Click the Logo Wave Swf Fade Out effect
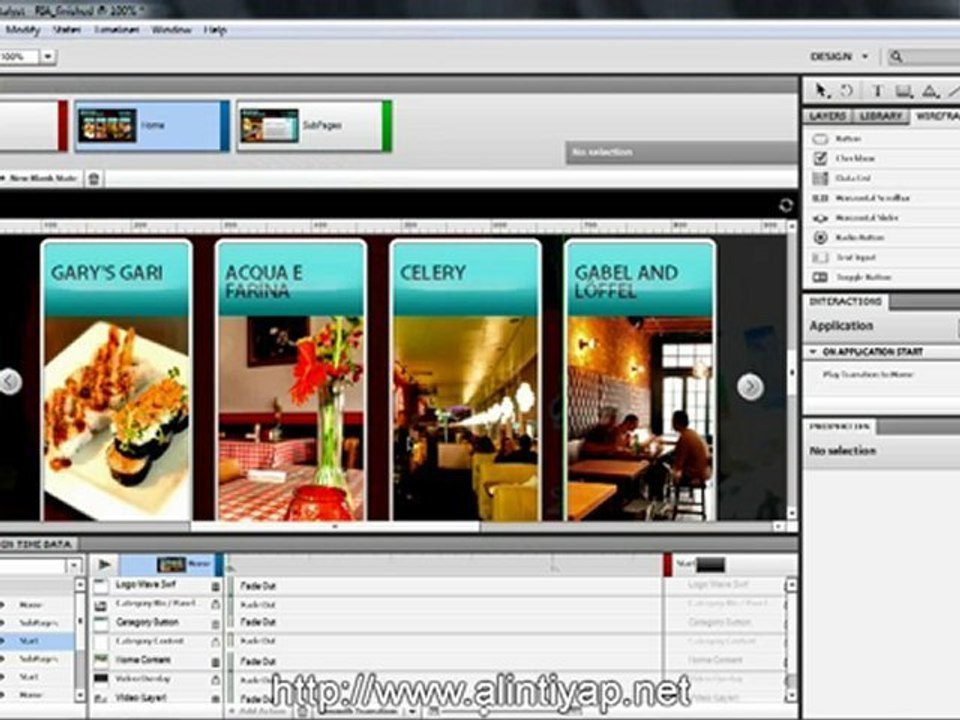 click(258, 587)
